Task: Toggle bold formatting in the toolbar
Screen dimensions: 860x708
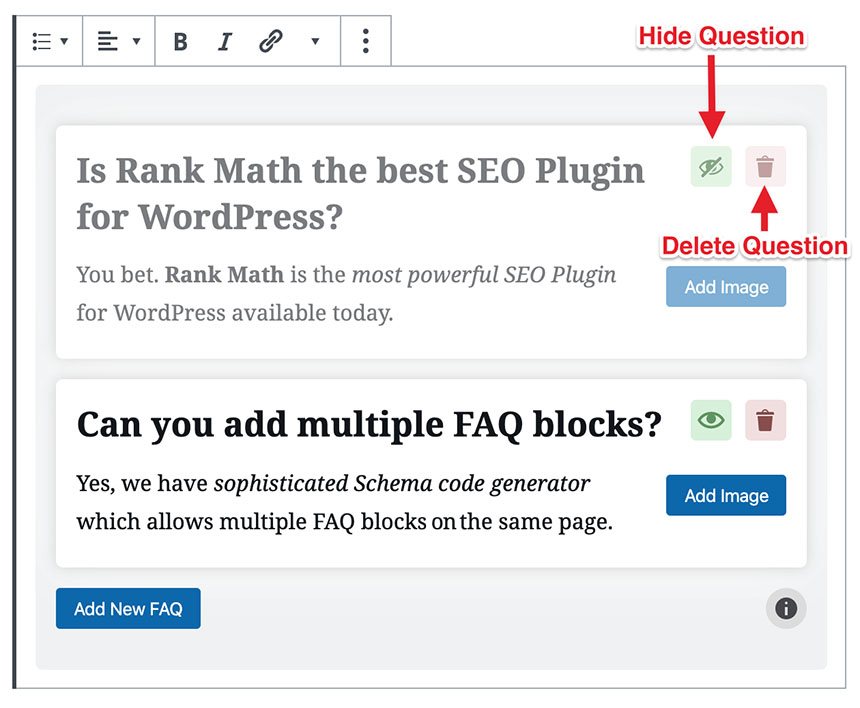Action: pos(180,41)
